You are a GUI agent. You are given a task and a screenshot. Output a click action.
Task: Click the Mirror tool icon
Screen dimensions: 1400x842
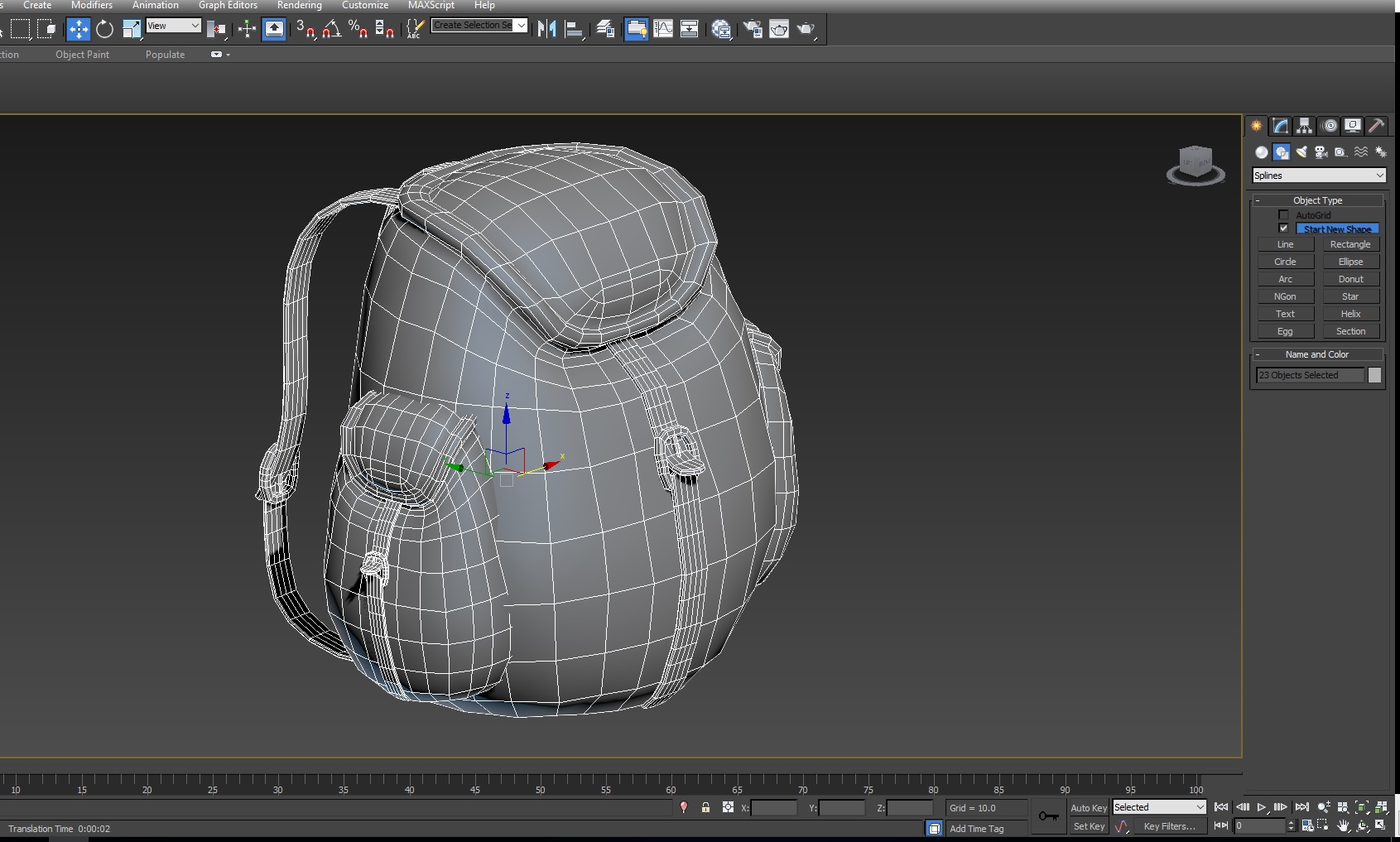[x=546, y=30]
